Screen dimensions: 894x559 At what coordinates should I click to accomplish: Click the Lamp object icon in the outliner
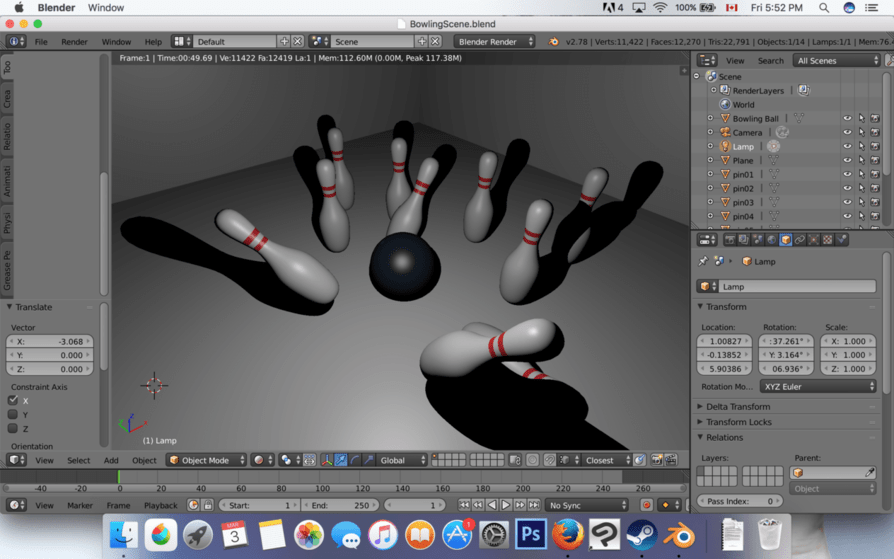pos(725,147)
